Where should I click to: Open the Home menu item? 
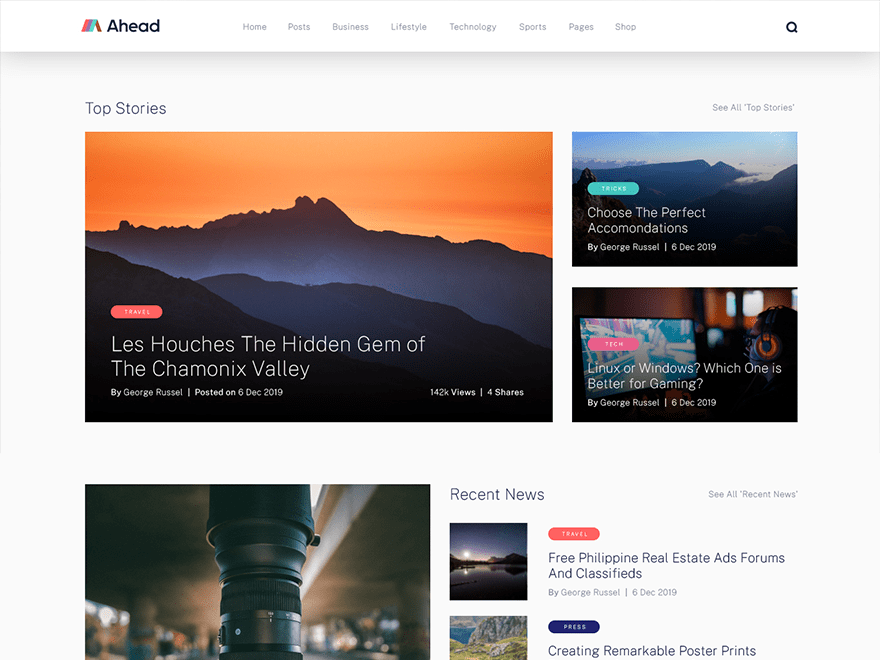pos(254,27)
